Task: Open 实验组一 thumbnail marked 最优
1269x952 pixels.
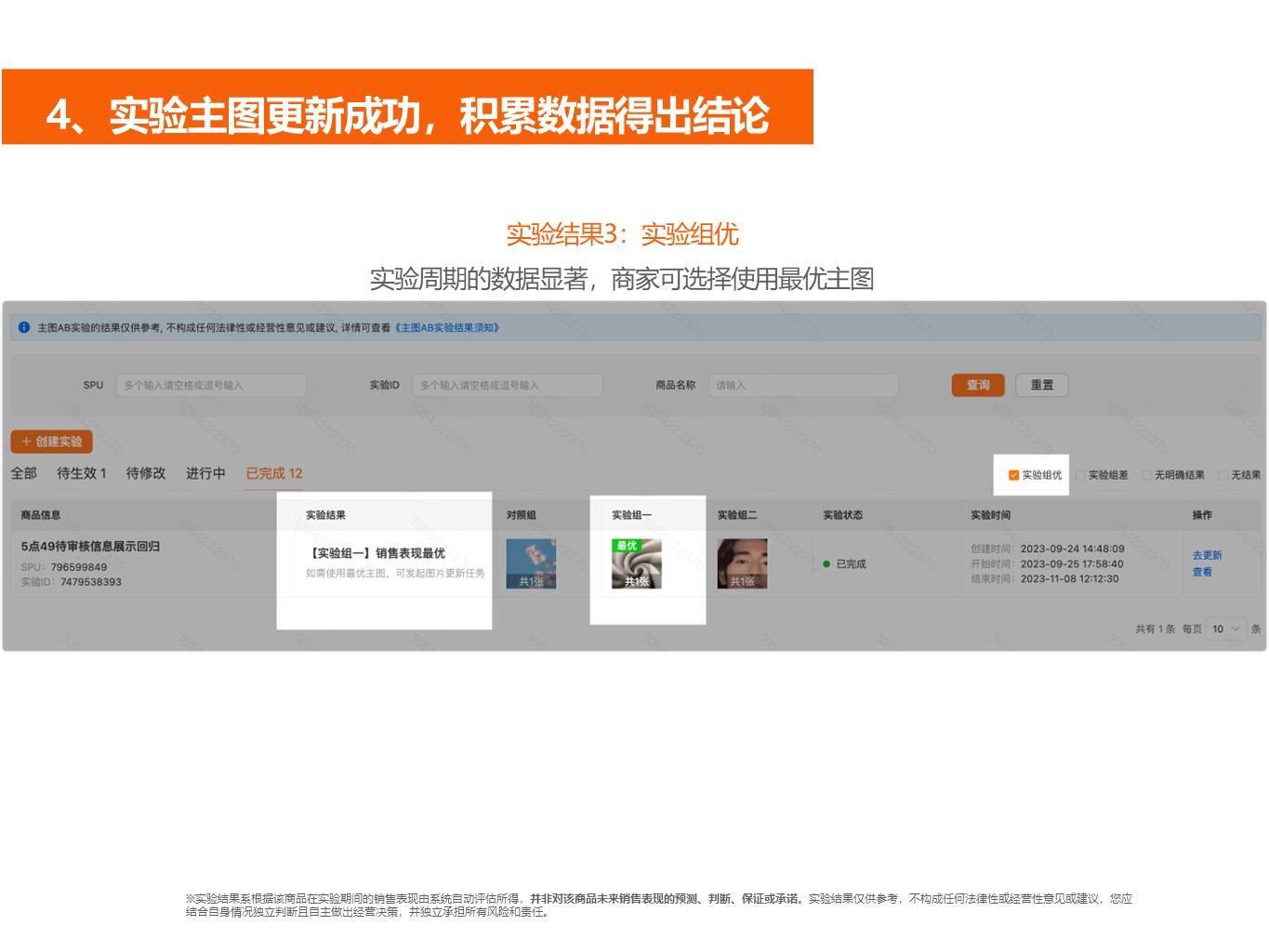Action: click(637, 563)
